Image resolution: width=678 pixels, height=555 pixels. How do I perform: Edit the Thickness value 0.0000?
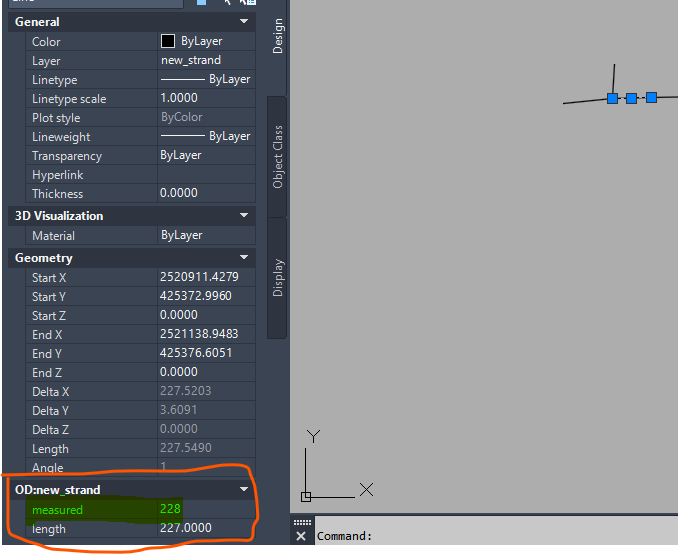pos(207,193)
